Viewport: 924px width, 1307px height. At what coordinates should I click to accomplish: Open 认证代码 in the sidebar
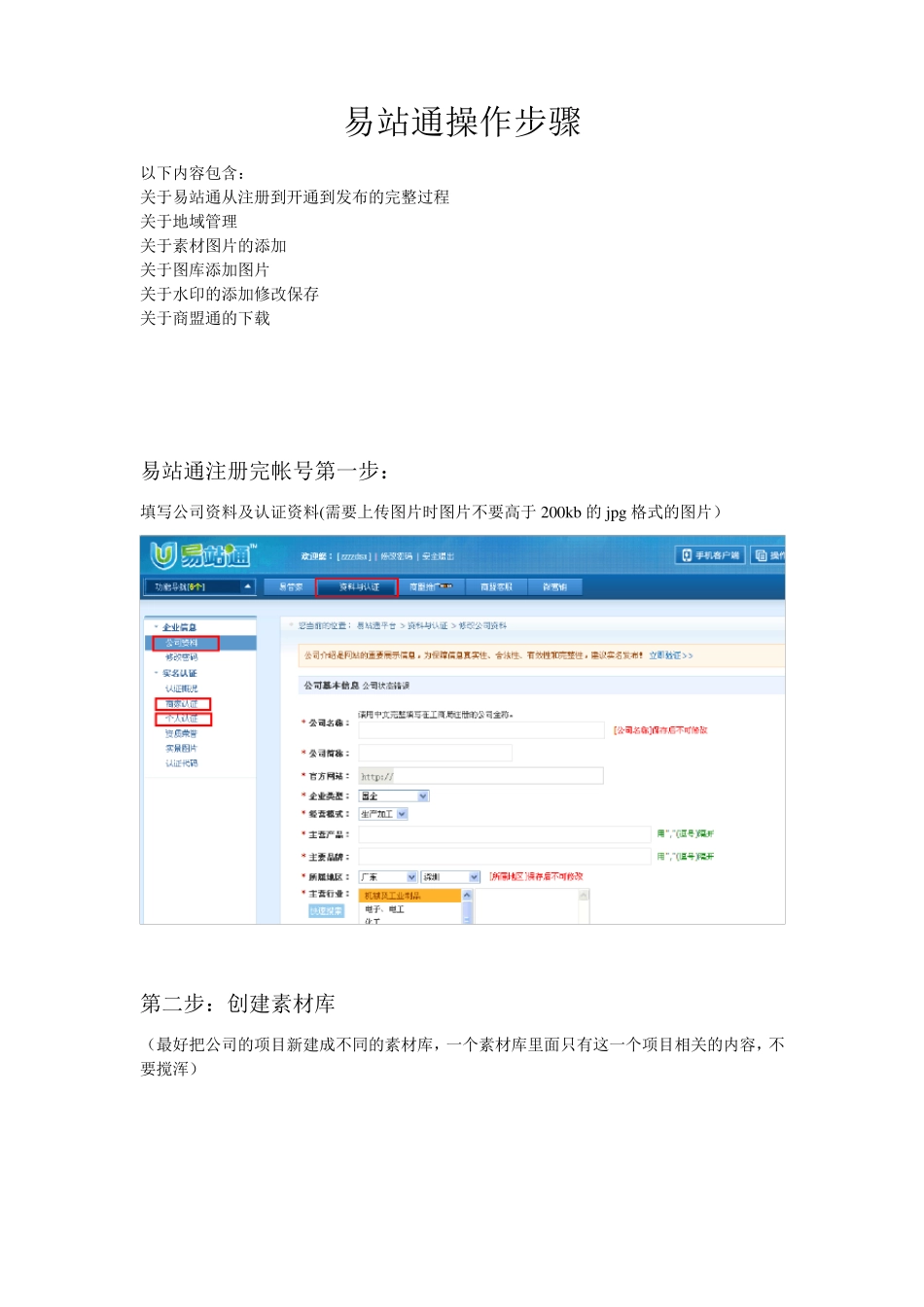181,763
